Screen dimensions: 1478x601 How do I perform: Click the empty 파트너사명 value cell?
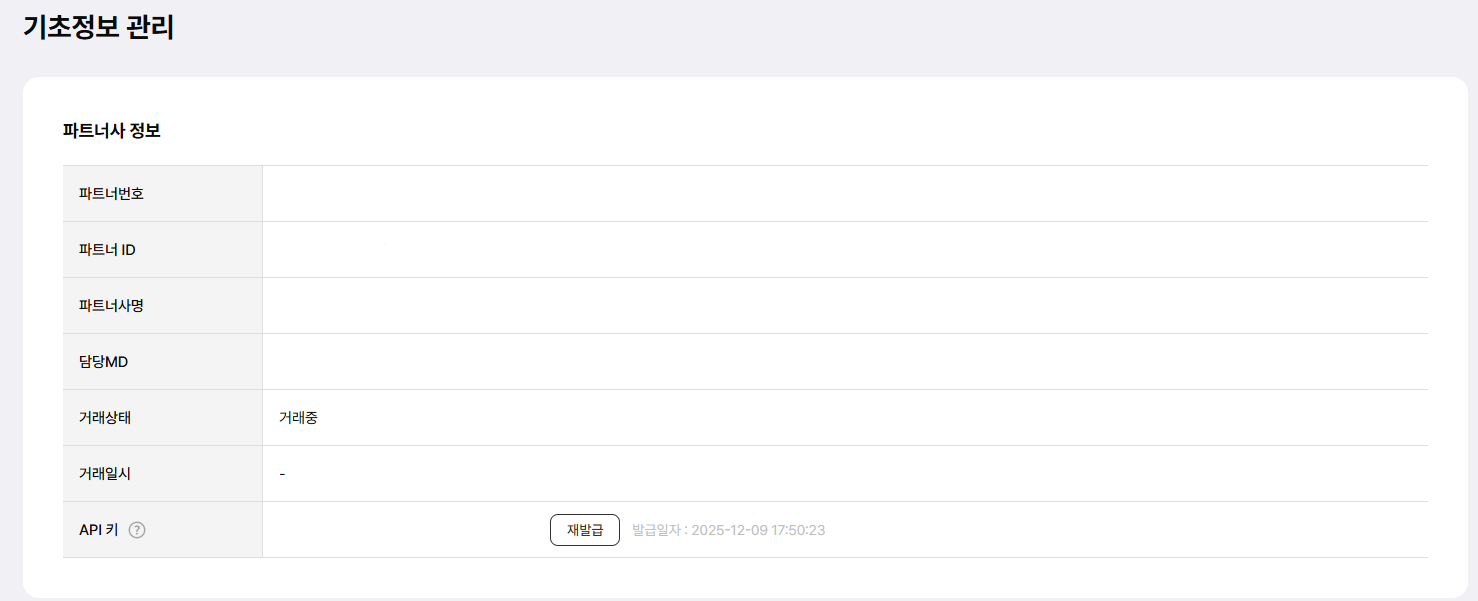click(x=844, y=306)
